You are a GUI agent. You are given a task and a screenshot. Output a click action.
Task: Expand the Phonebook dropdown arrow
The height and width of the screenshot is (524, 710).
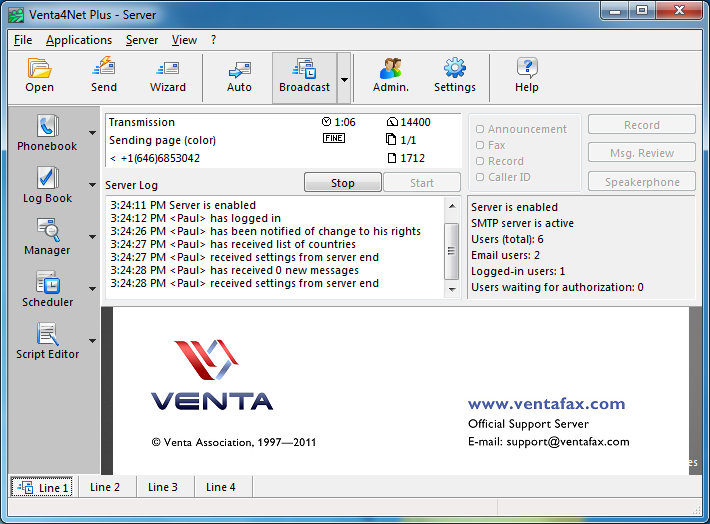point(92,133)
